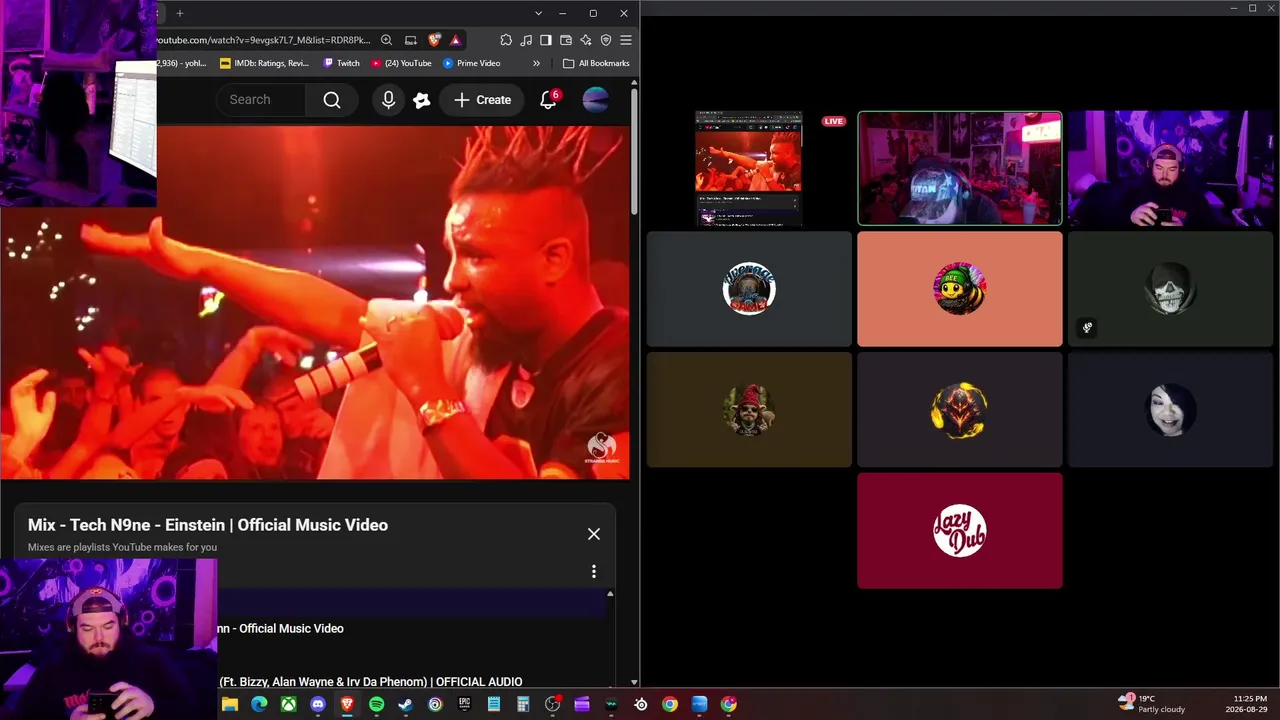Select the purple-lit webcam tile in call
The image size is (1280, 720).
pyautogui.click(x=1170, y=168)
